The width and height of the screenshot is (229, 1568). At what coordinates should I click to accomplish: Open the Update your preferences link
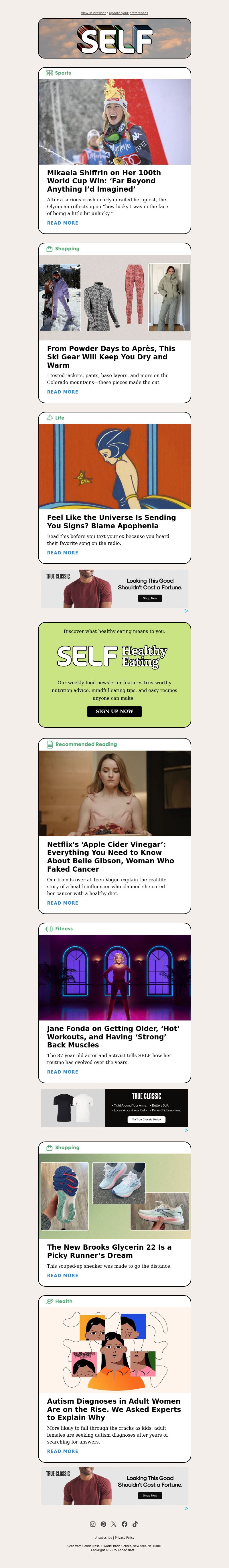coord(128,13)
